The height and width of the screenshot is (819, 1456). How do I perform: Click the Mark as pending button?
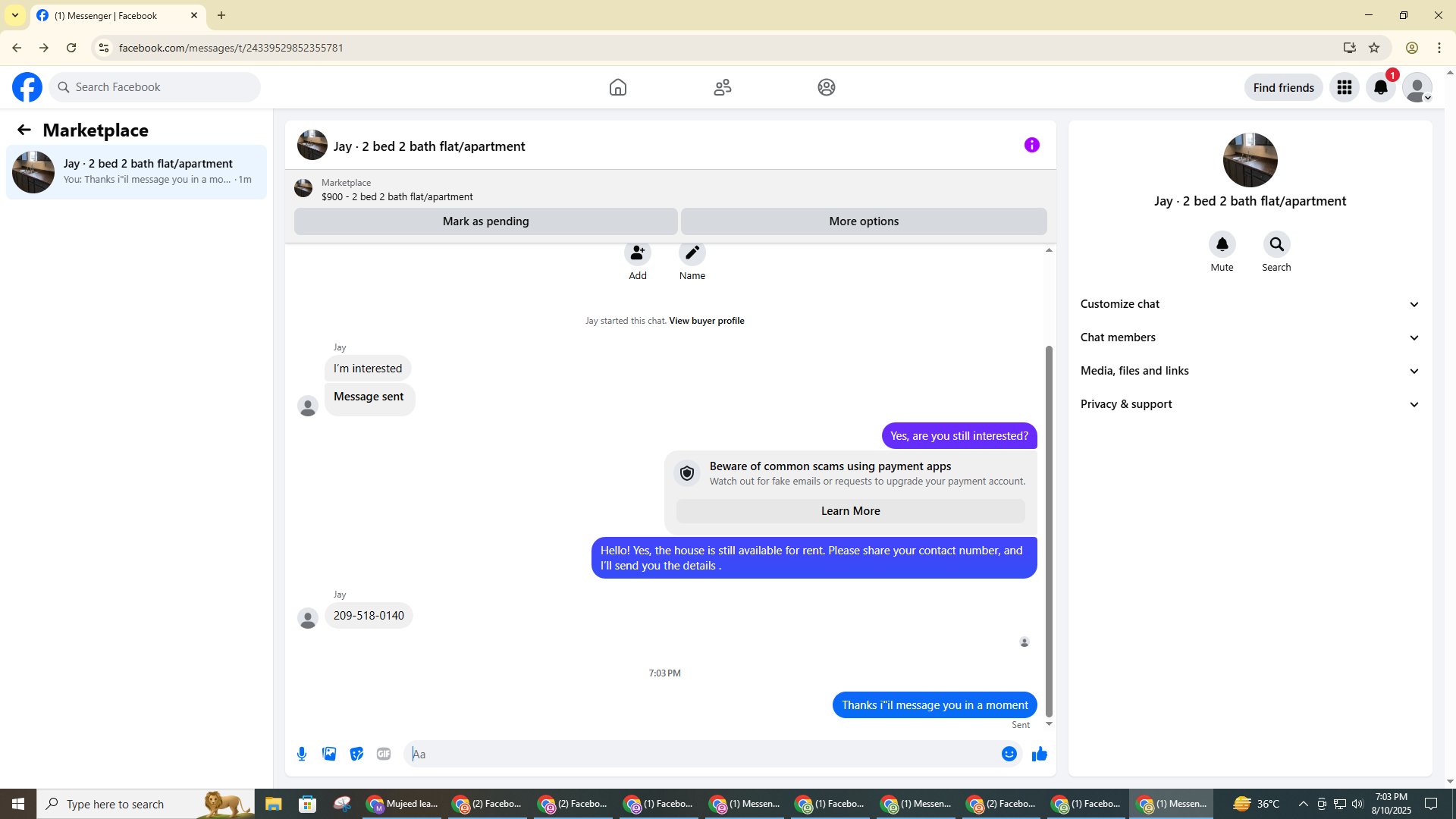[485, 221]
